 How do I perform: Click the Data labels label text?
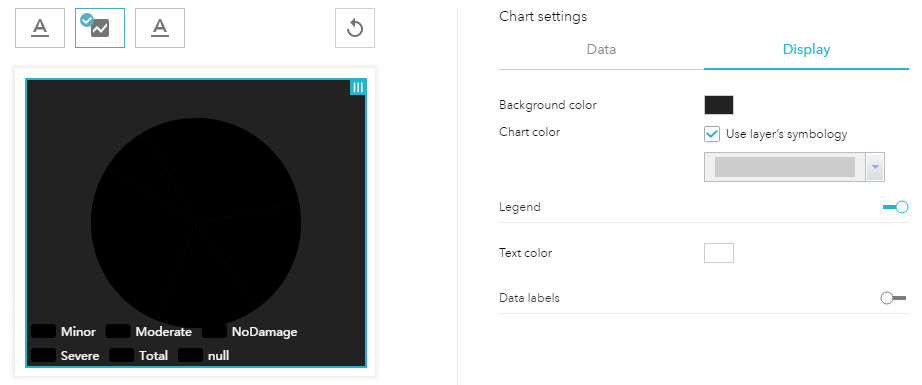[529, 298]
